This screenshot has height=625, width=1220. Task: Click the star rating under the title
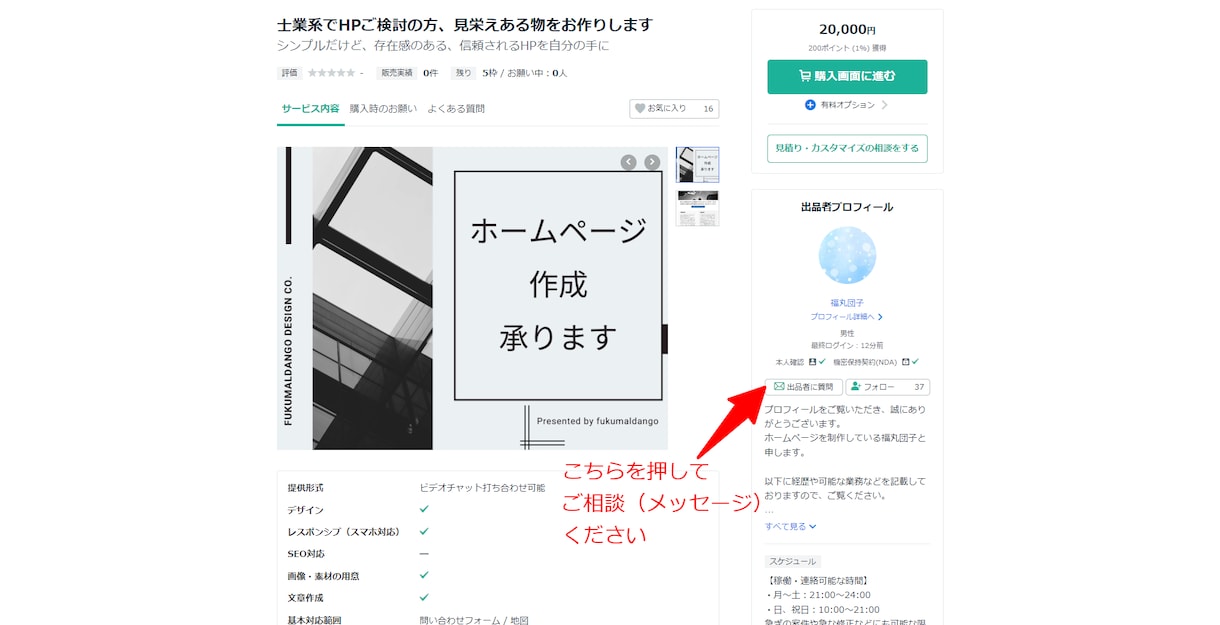331,73
